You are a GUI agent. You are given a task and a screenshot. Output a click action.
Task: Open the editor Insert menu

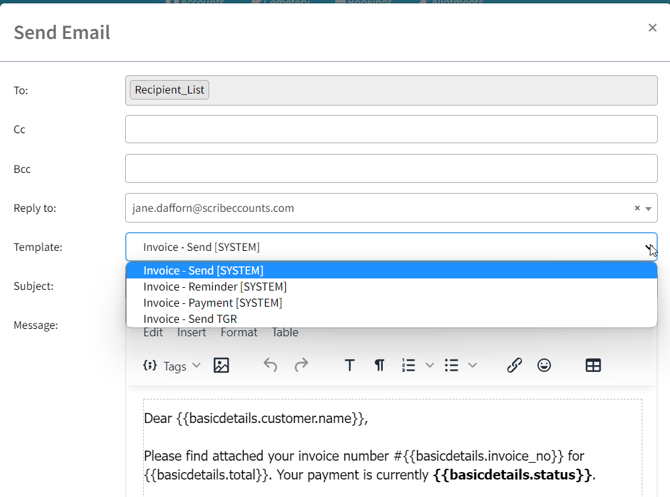pyautogui.click(x=191, y=332)
